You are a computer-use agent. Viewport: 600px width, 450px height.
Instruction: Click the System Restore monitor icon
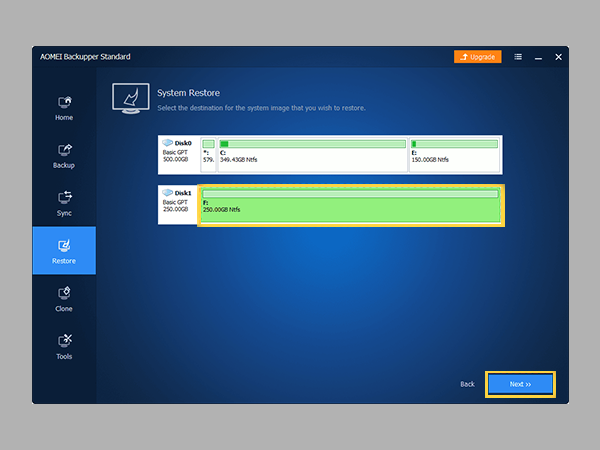click(x=131, y=98)
